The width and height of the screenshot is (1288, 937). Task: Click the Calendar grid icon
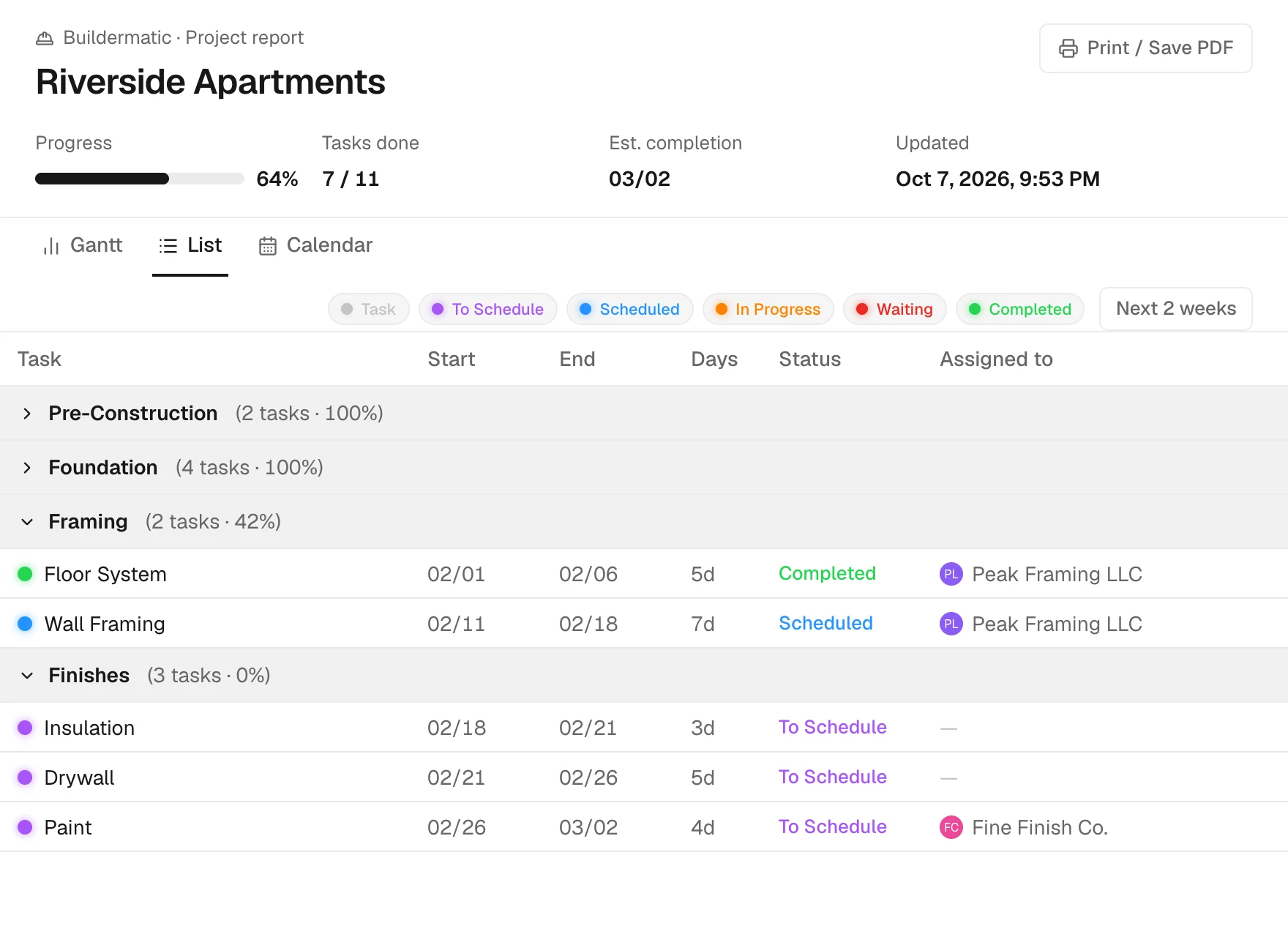coord(268,246)
